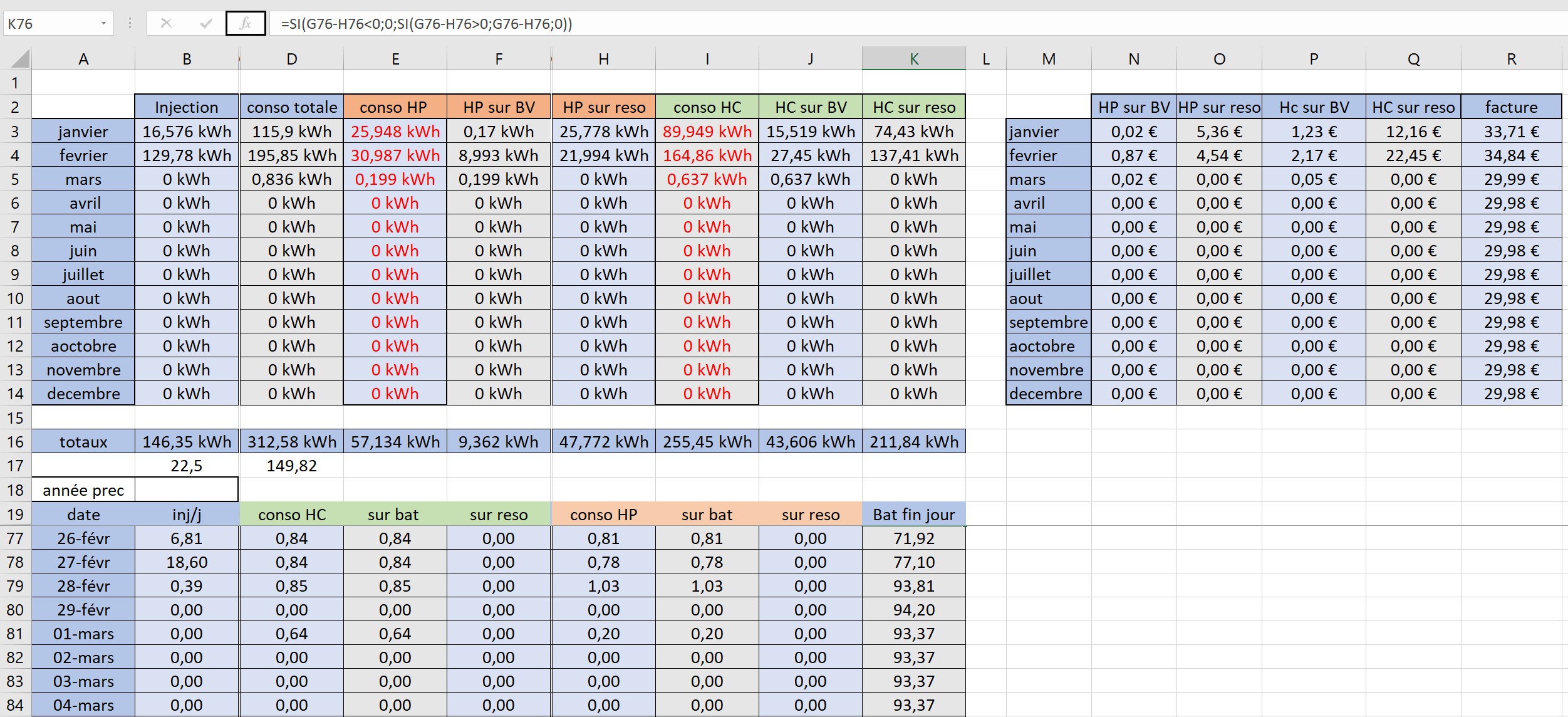Viewport: 1568px width, 717px height.
Task: Select the 'Bat fin jour' header cell
Action: click(913, 515)
